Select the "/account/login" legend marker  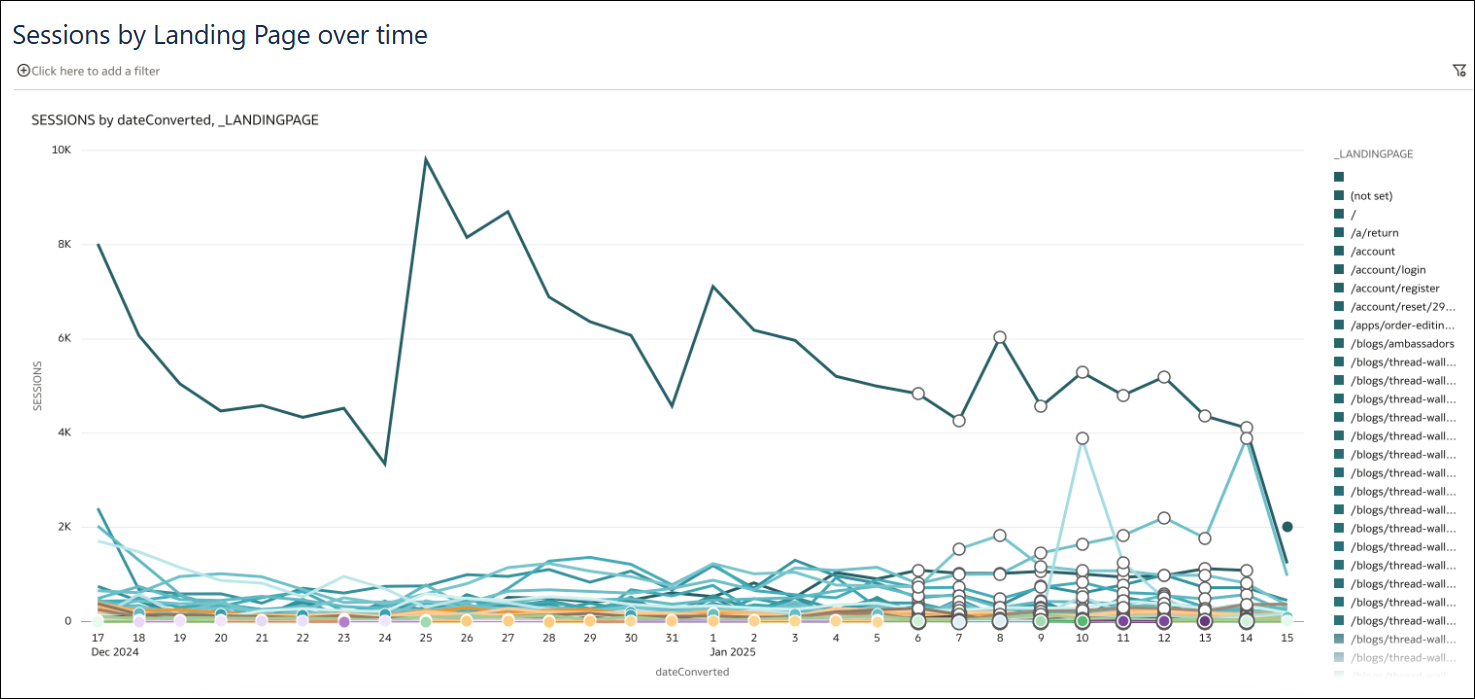pos(1338,269)
